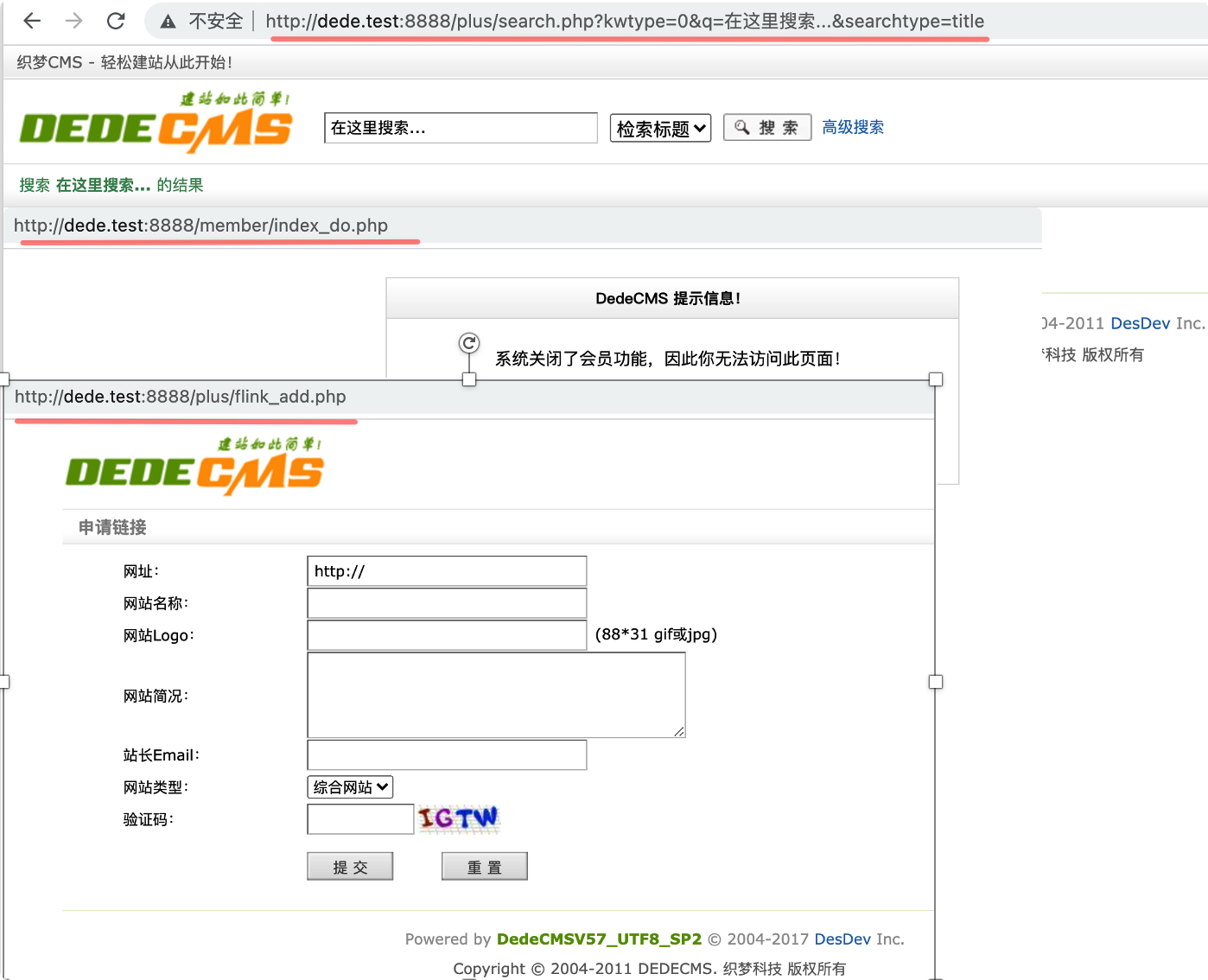Click the 验证码 captcha input field
Screen dimensions: 1208x980
pos(360,819)
